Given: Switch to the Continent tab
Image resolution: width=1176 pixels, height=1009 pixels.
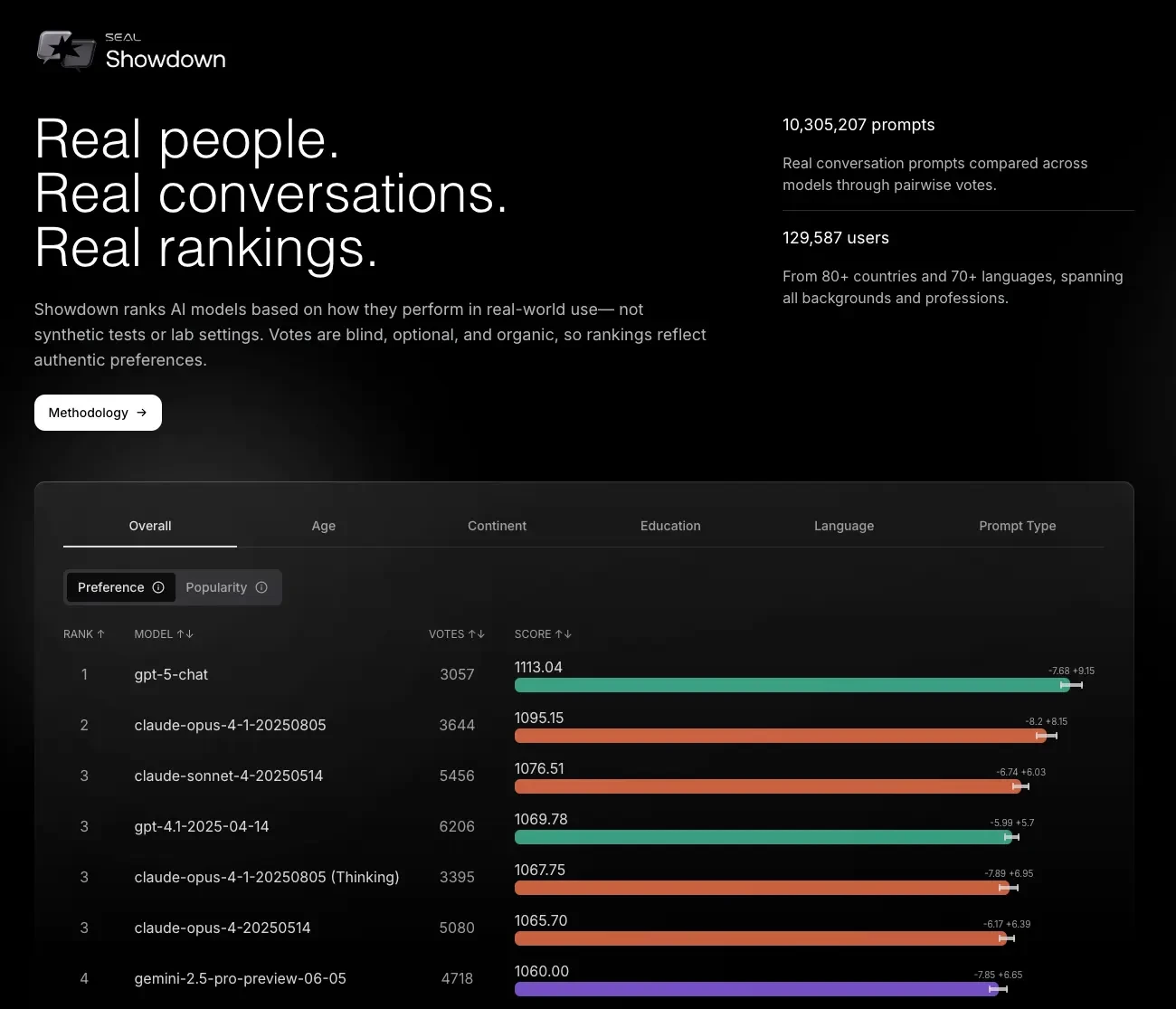Looking at the screenshot, I should 497,526.
